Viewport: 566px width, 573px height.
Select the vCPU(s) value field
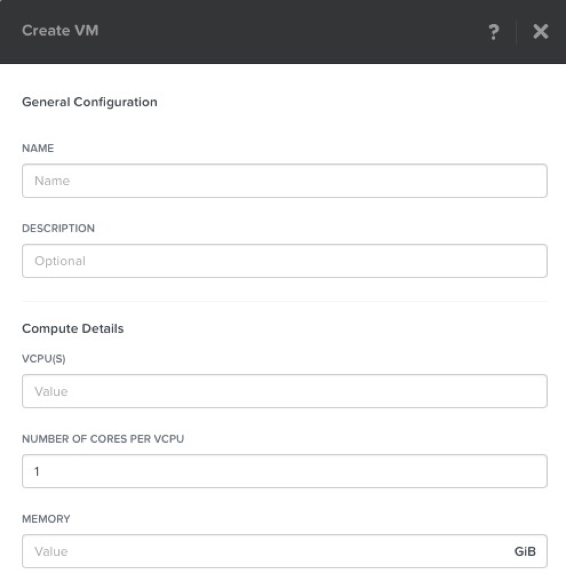pos(285,391)
